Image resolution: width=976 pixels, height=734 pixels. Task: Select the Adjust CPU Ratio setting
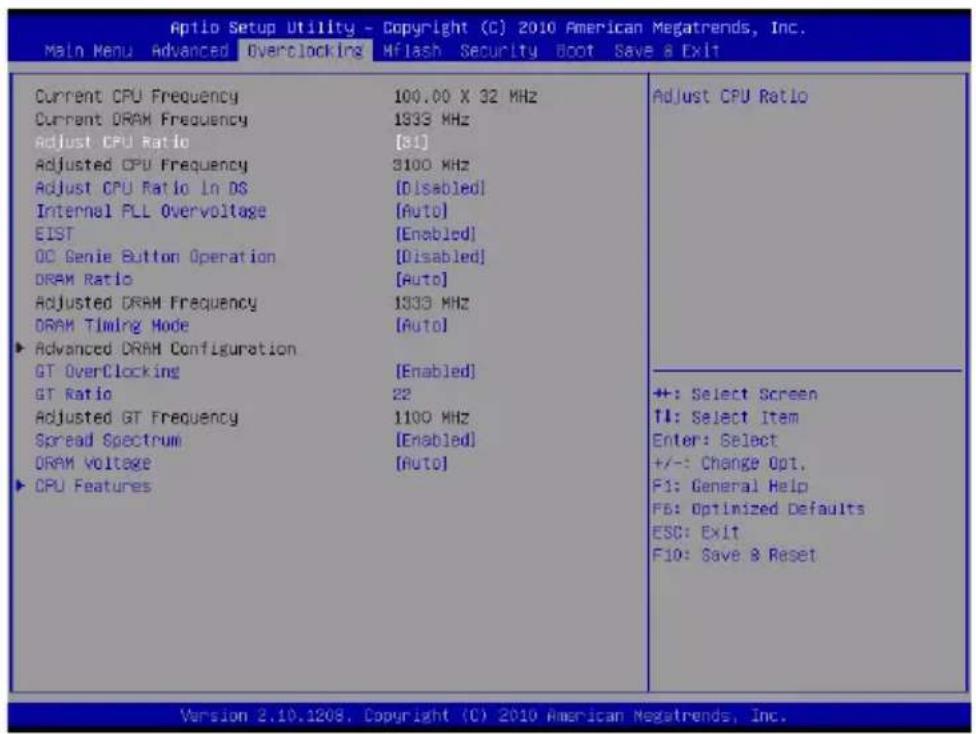coord(112,143)
